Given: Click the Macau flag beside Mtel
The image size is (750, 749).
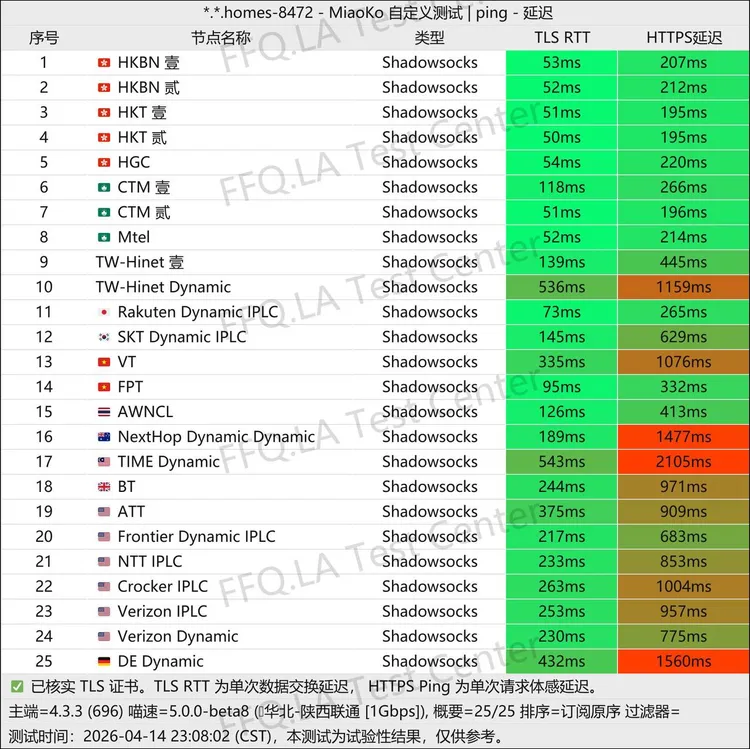Looking at the screenshot, I should [104, 237].
